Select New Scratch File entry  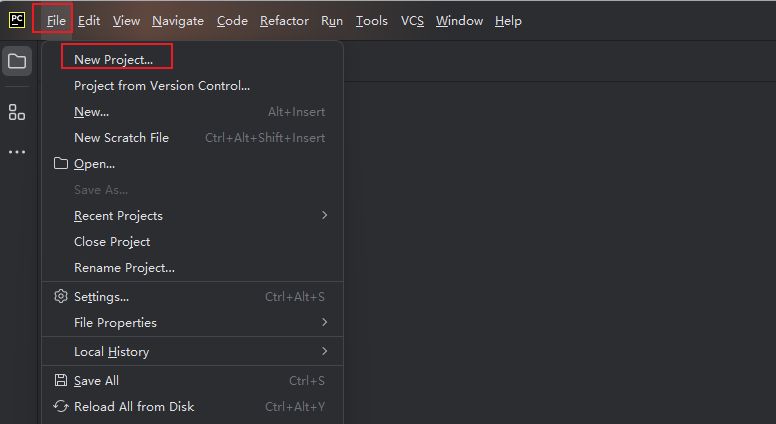pyautogui.click(x=121, y=138)
